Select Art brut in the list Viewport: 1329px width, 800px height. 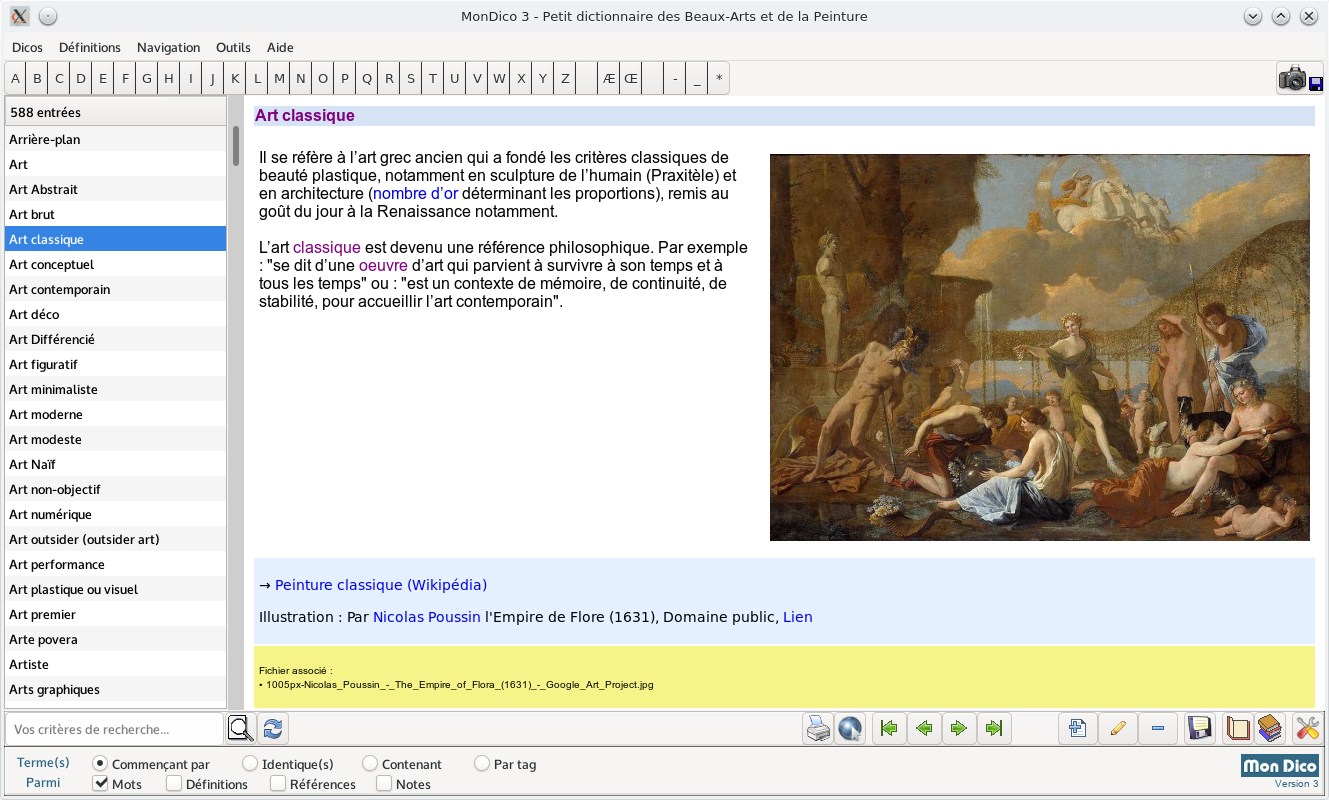tap(116, 214)
